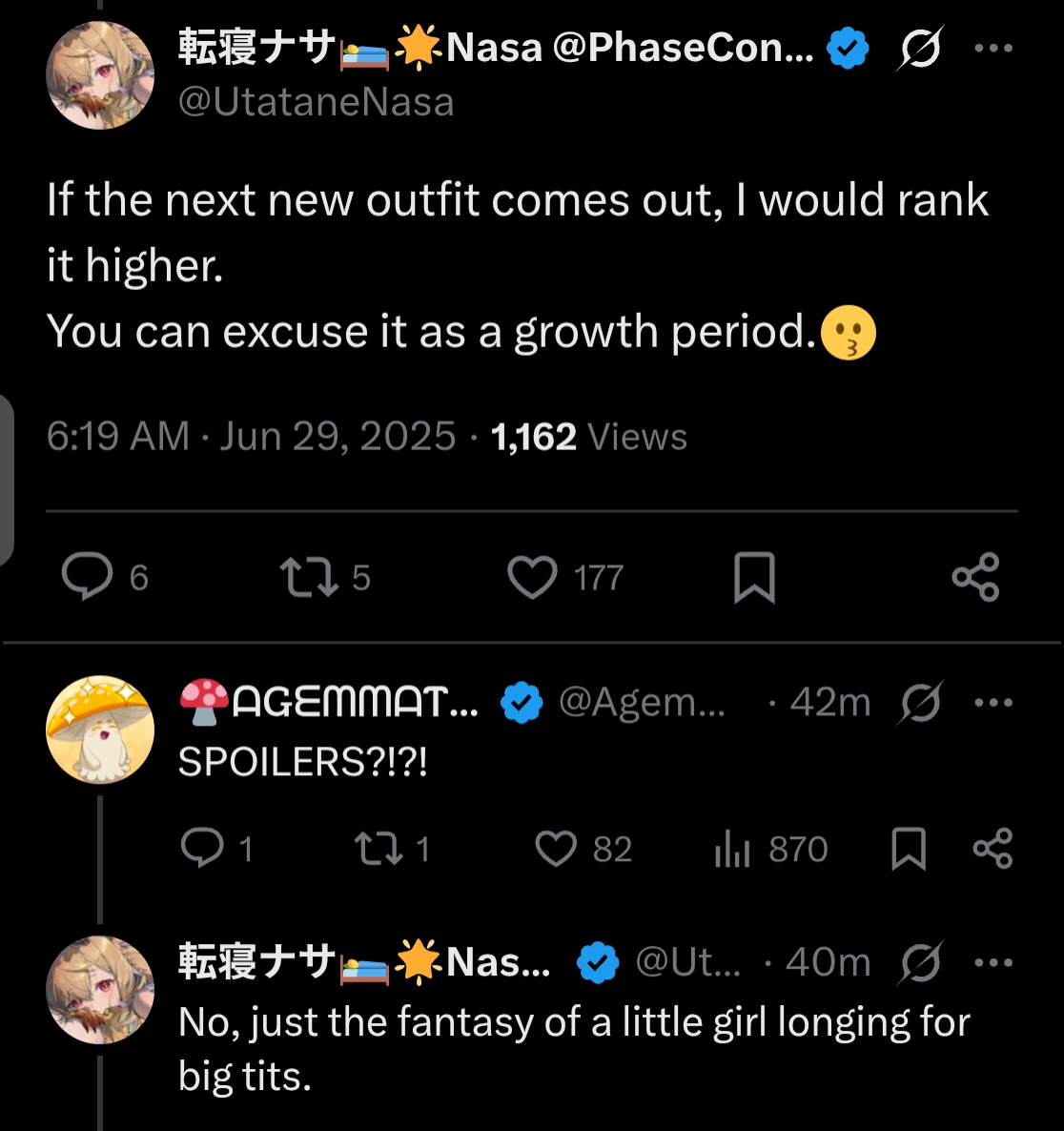Viewport: 1064px width, 1131px height.
Task: Like the main post with 177 likes
Action: (532, 577)
